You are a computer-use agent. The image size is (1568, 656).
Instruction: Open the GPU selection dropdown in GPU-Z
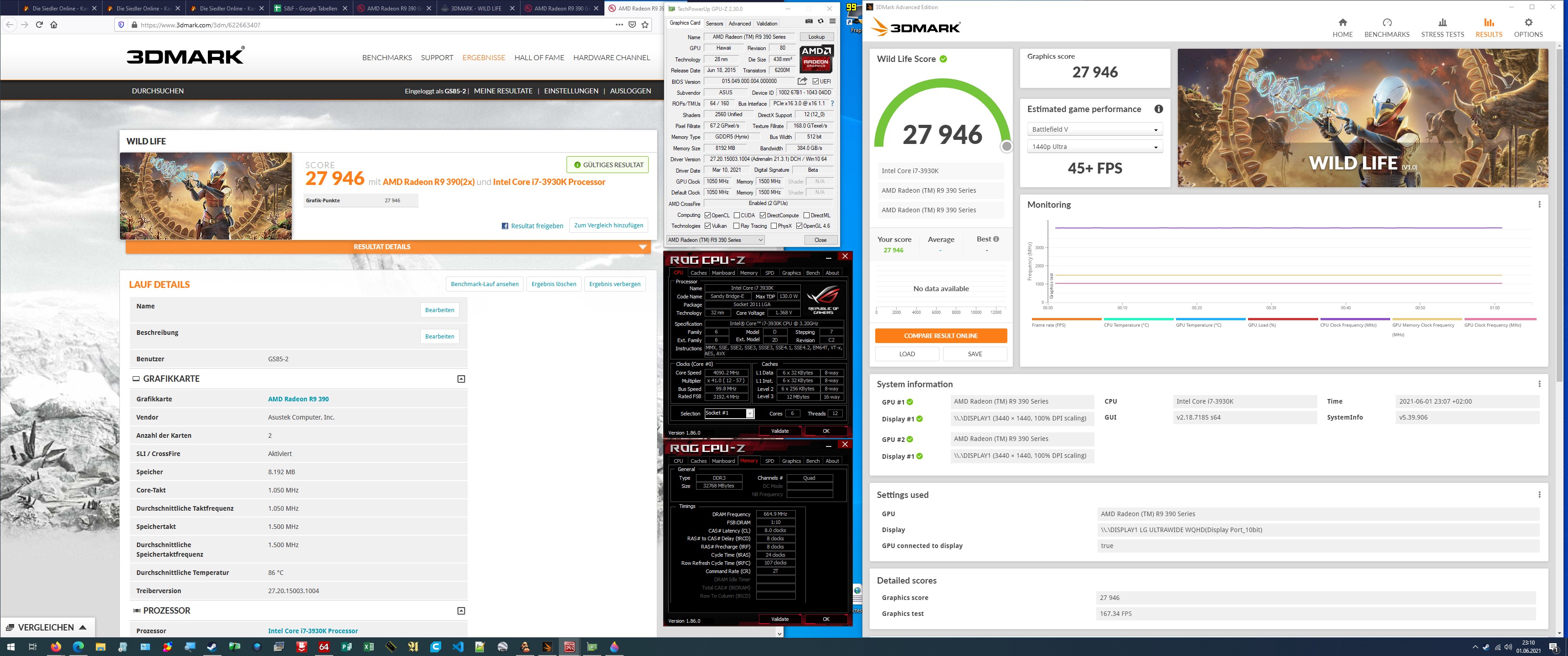pyautogui.click(x=715, y=241)
